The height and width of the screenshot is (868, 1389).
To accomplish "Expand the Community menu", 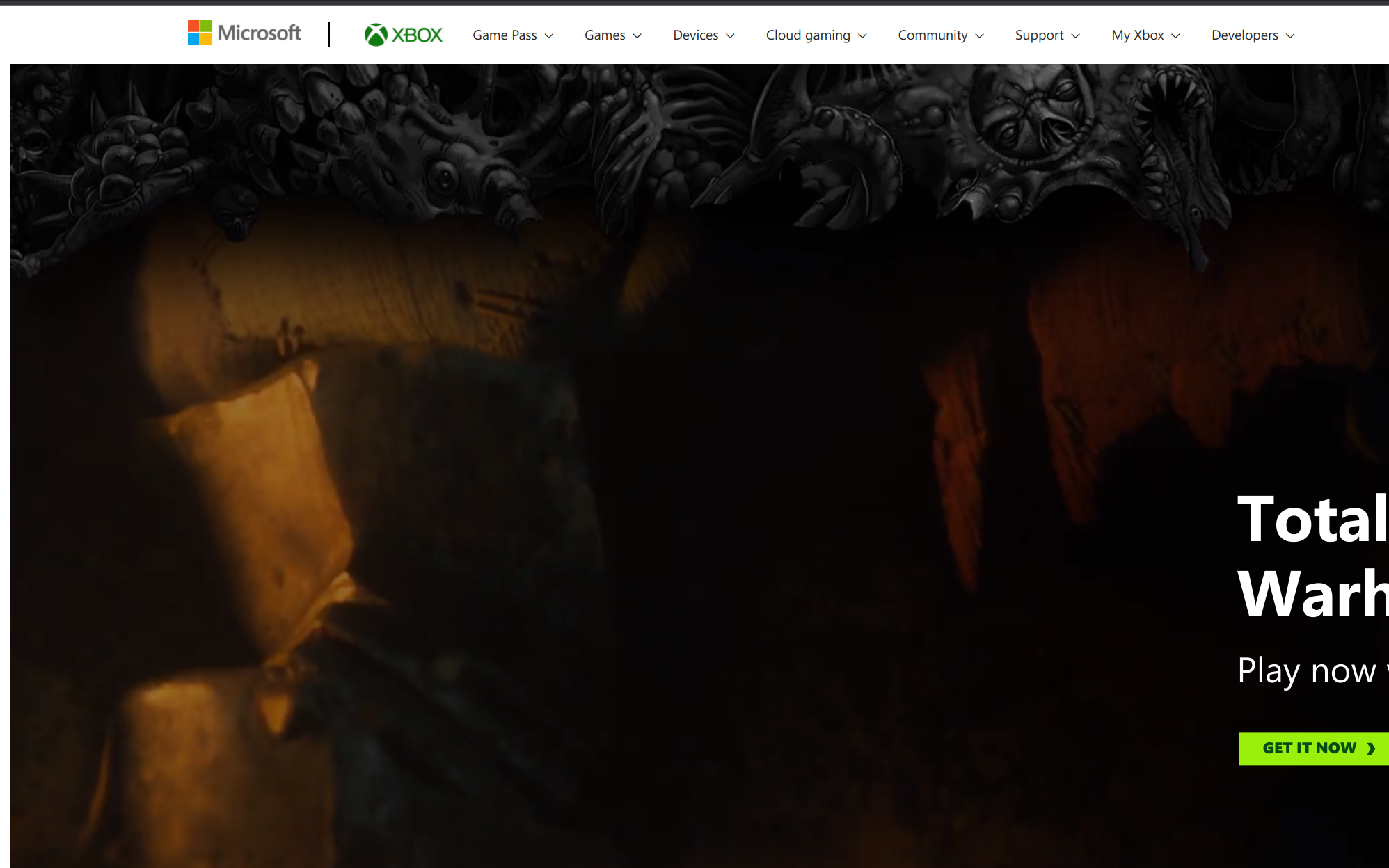I will click(941, 35).
